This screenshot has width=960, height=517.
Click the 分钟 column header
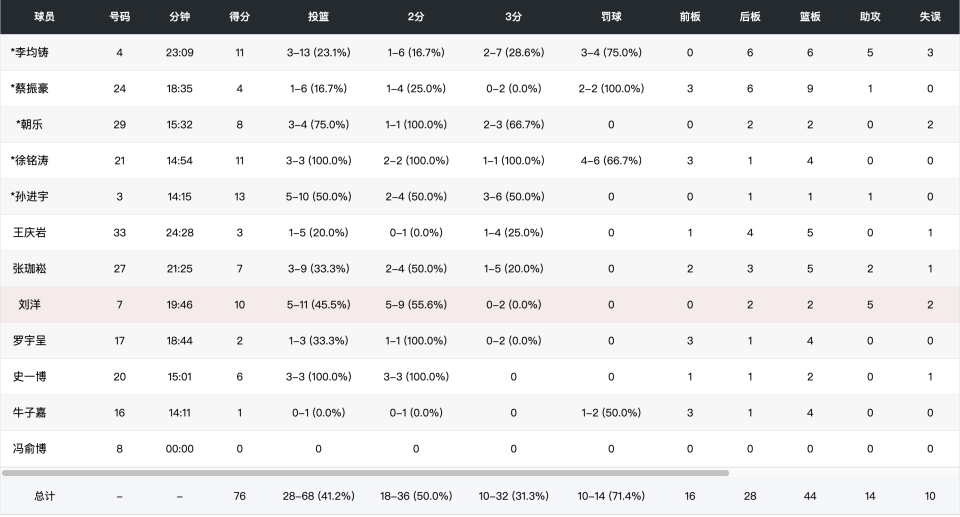(x=179, y=17)
